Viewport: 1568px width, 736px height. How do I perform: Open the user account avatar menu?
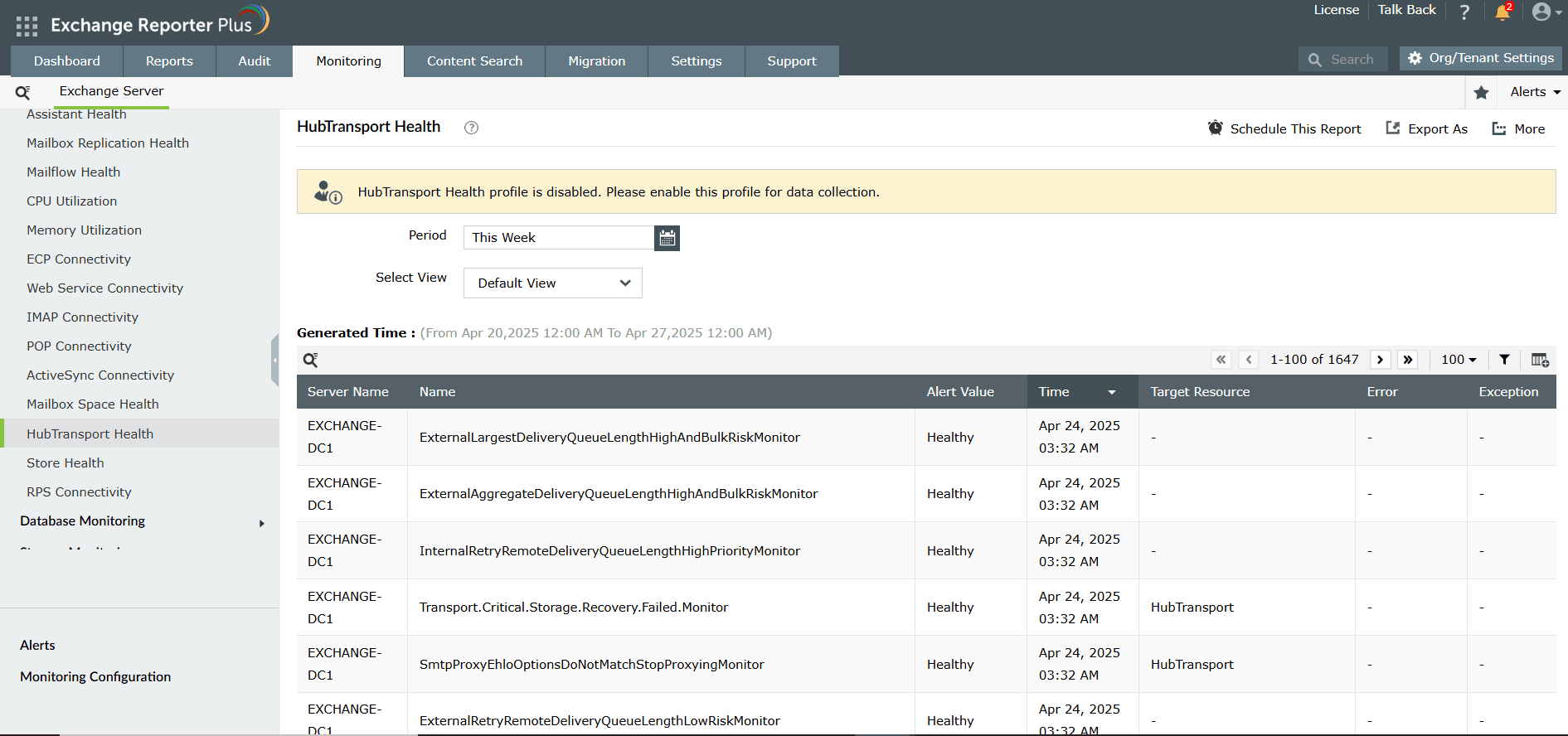[1547, 12]
